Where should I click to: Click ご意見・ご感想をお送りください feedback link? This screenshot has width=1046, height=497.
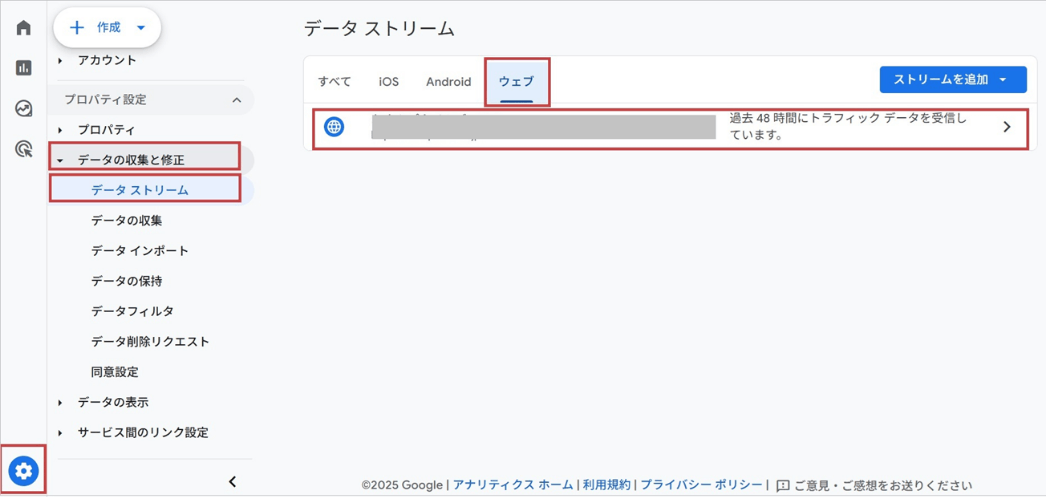883,485
